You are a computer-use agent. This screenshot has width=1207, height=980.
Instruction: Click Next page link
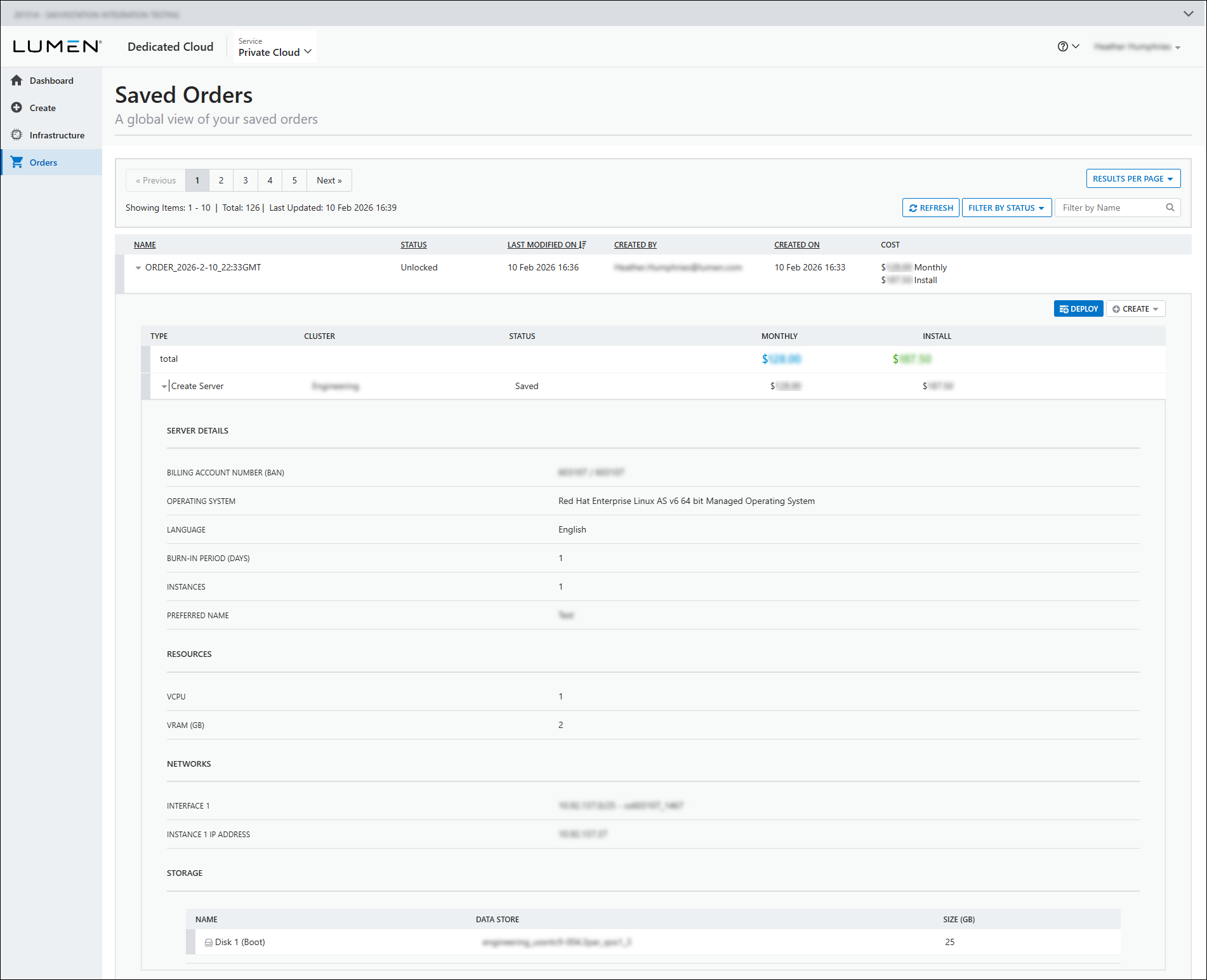click(329, 181)
